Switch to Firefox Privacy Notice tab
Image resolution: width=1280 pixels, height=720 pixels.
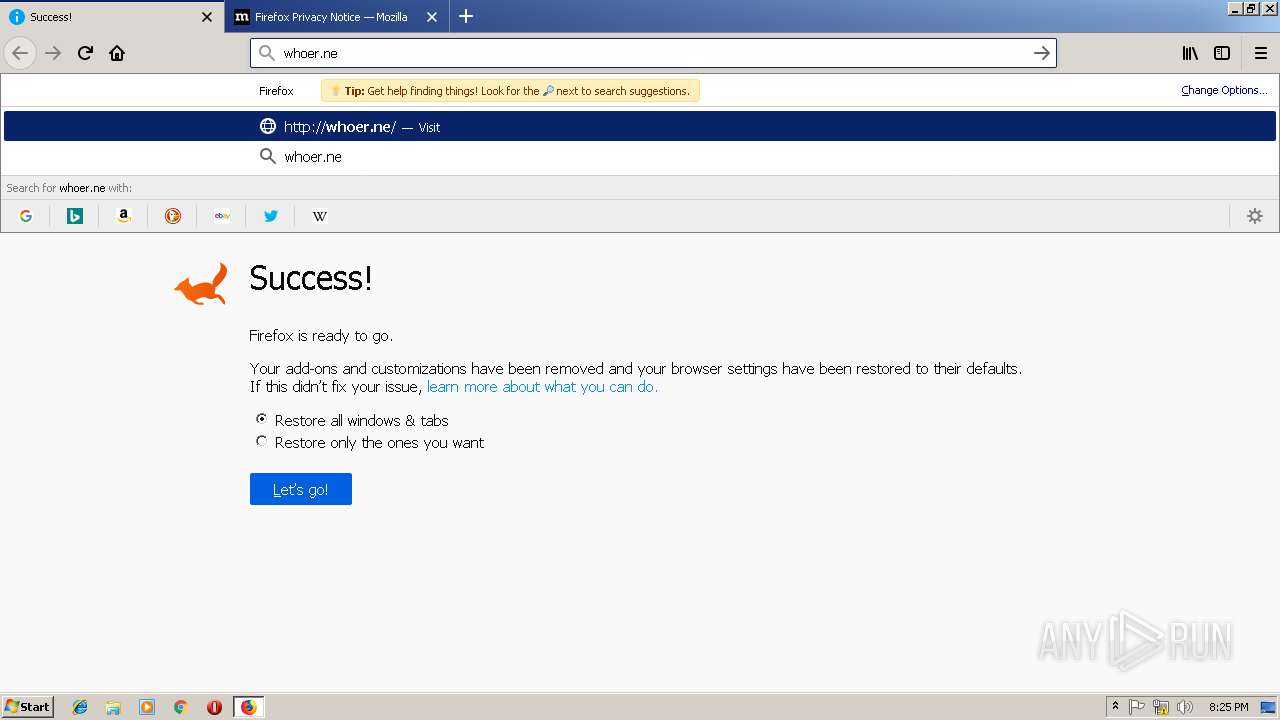(x=337, y=17)
